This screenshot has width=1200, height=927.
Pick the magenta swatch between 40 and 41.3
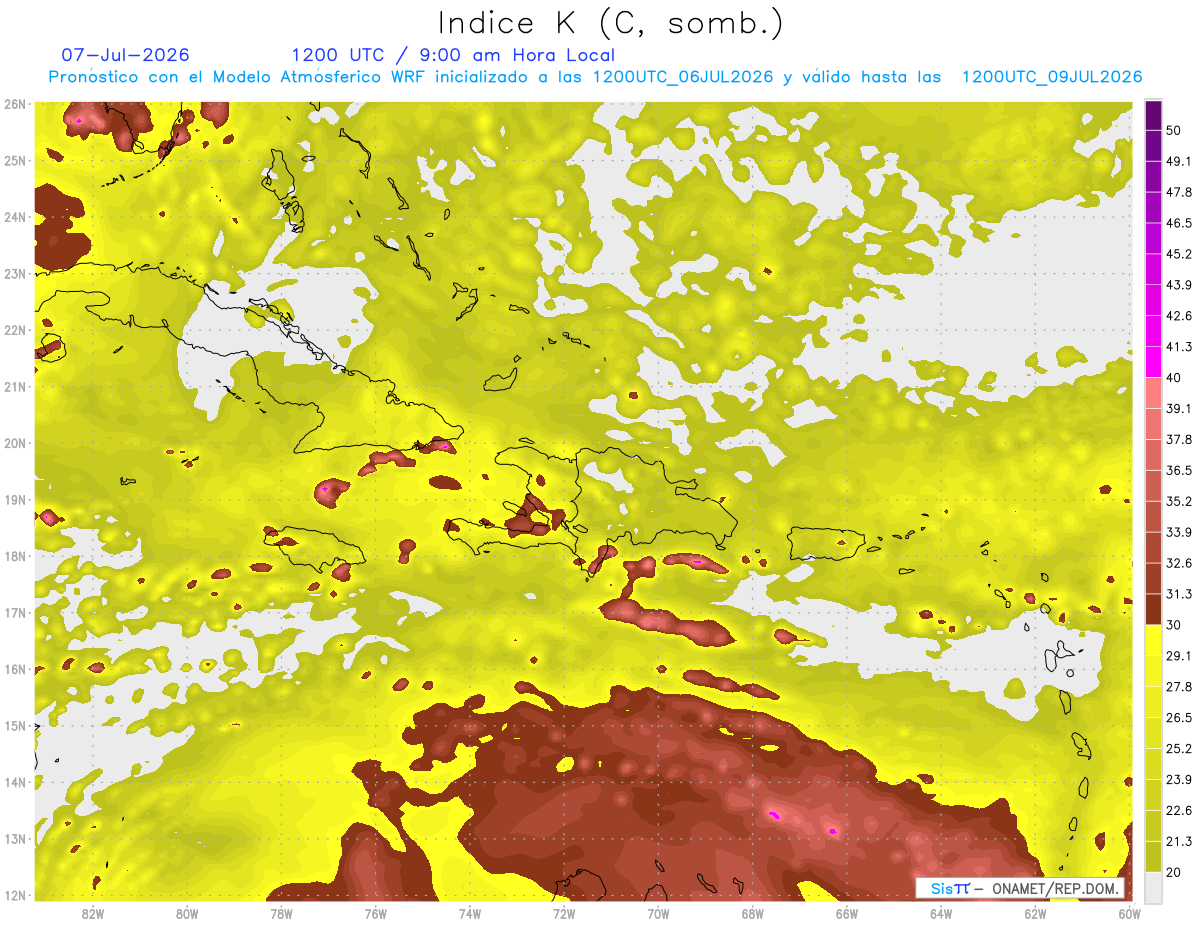click(x=1154, y=362)
